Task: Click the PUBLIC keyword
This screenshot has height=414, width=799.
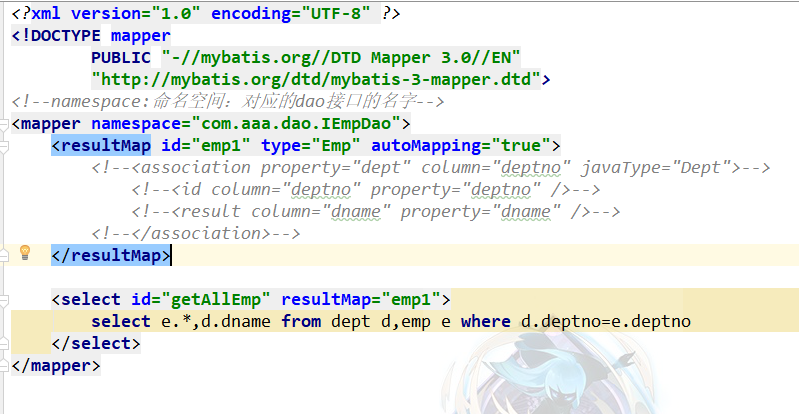Action: click(121, 58)
